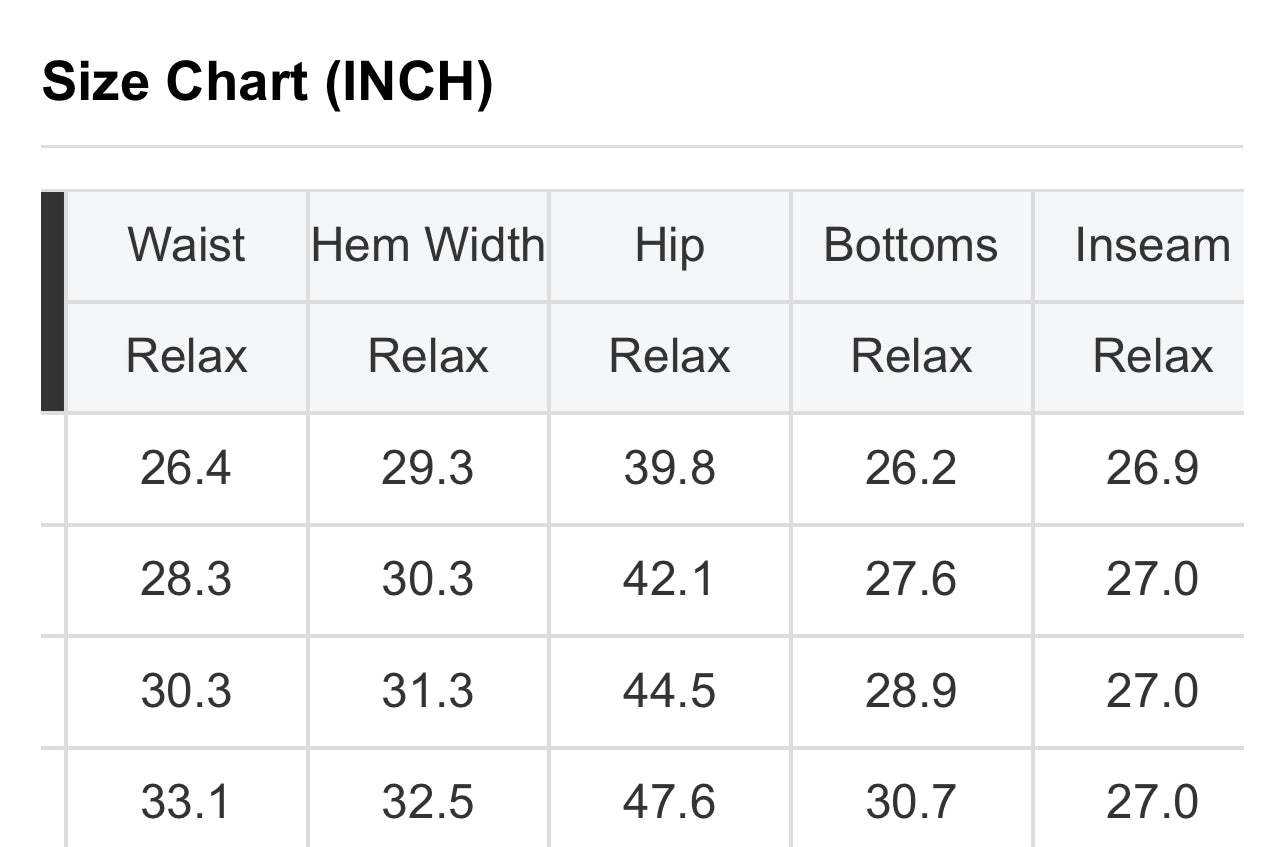Select the 30.7 bottoms cell
The width and height of the screenshot is (1284, 847).
pos(911,802)
